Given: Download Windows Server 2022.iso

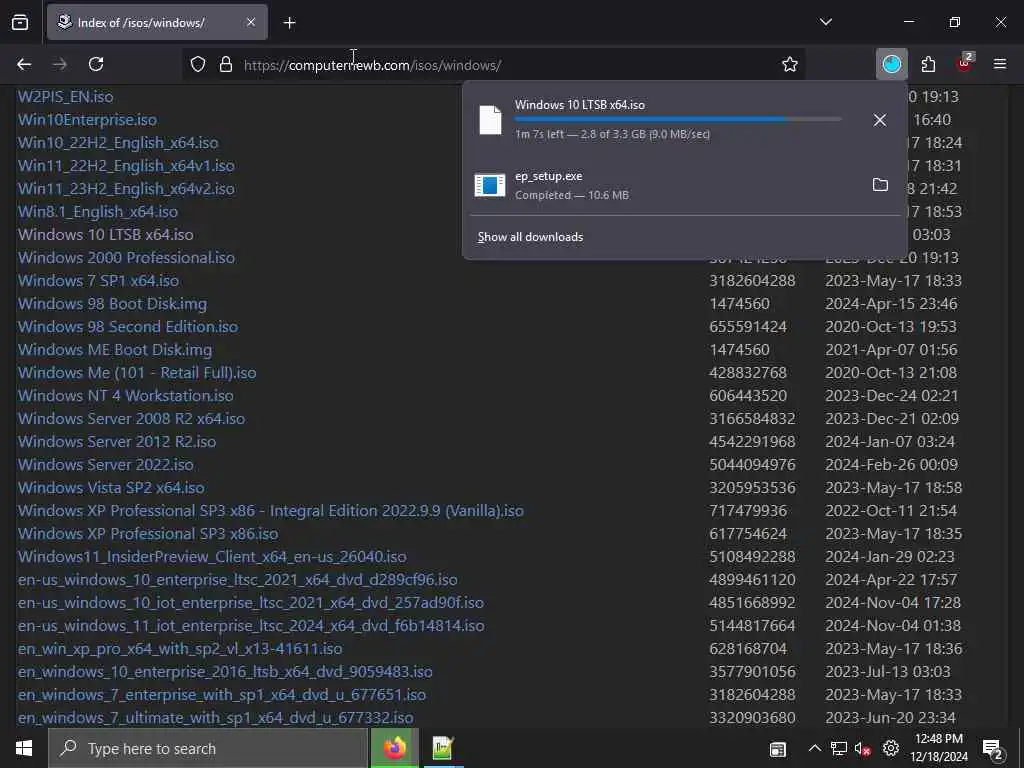Looking at the screenshot, I should point(105,464).
